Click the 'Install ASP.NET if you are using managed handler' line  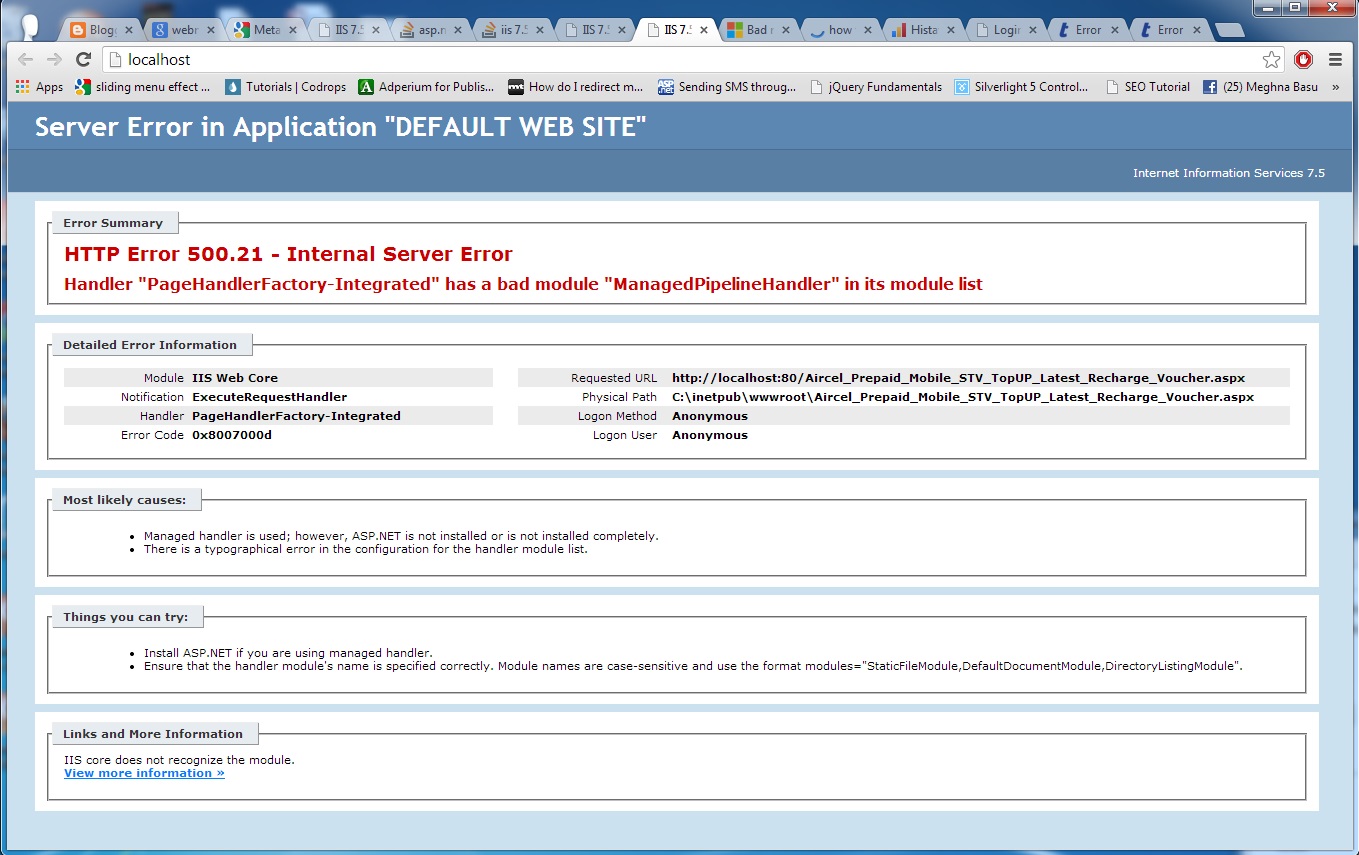pos(288,653)
